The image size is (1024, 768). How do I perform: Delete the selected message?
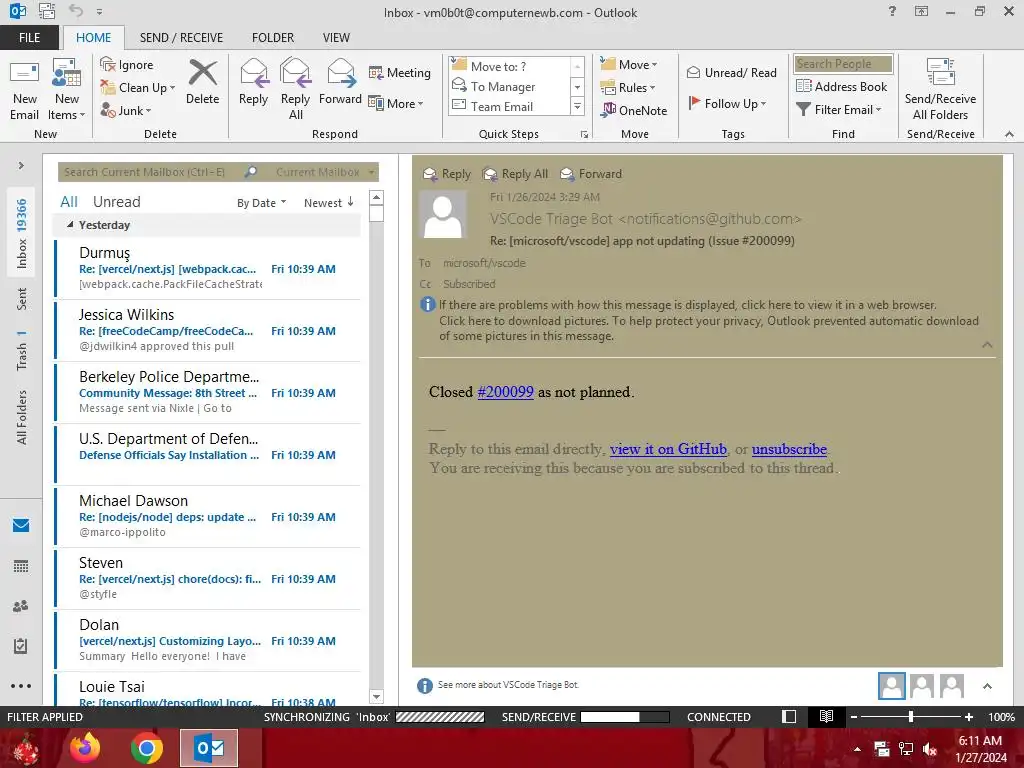[202, 82]
